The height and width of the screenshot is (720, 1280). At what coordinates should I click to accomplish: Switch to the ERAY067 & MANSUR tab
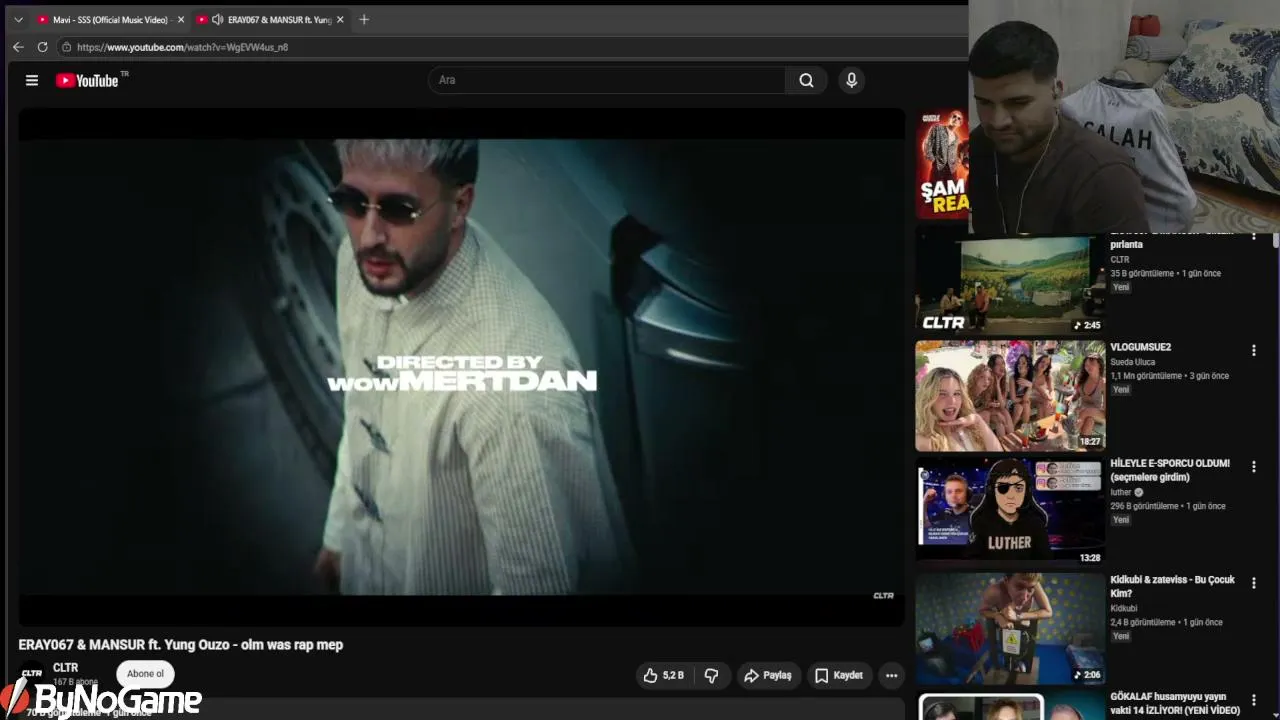click(x=270, y=19)
